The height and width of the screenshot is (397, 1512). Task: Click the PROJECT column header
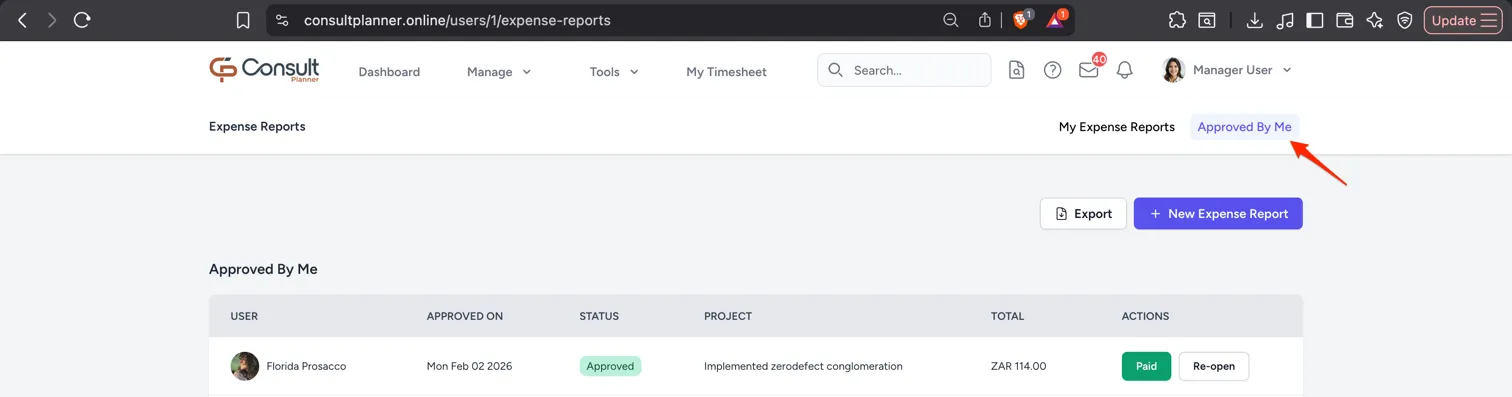click(728, 316)
